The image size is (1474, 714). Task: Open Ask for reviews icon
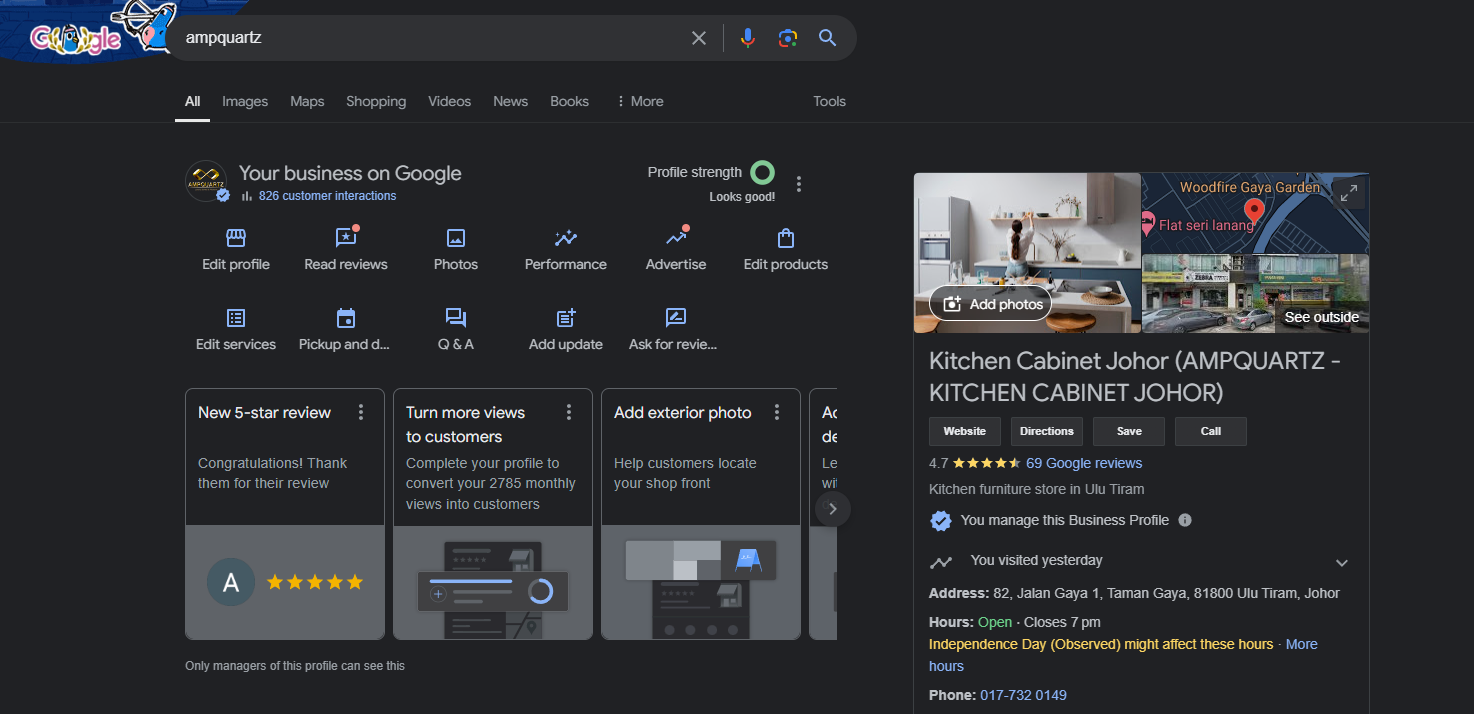point(676,318)
